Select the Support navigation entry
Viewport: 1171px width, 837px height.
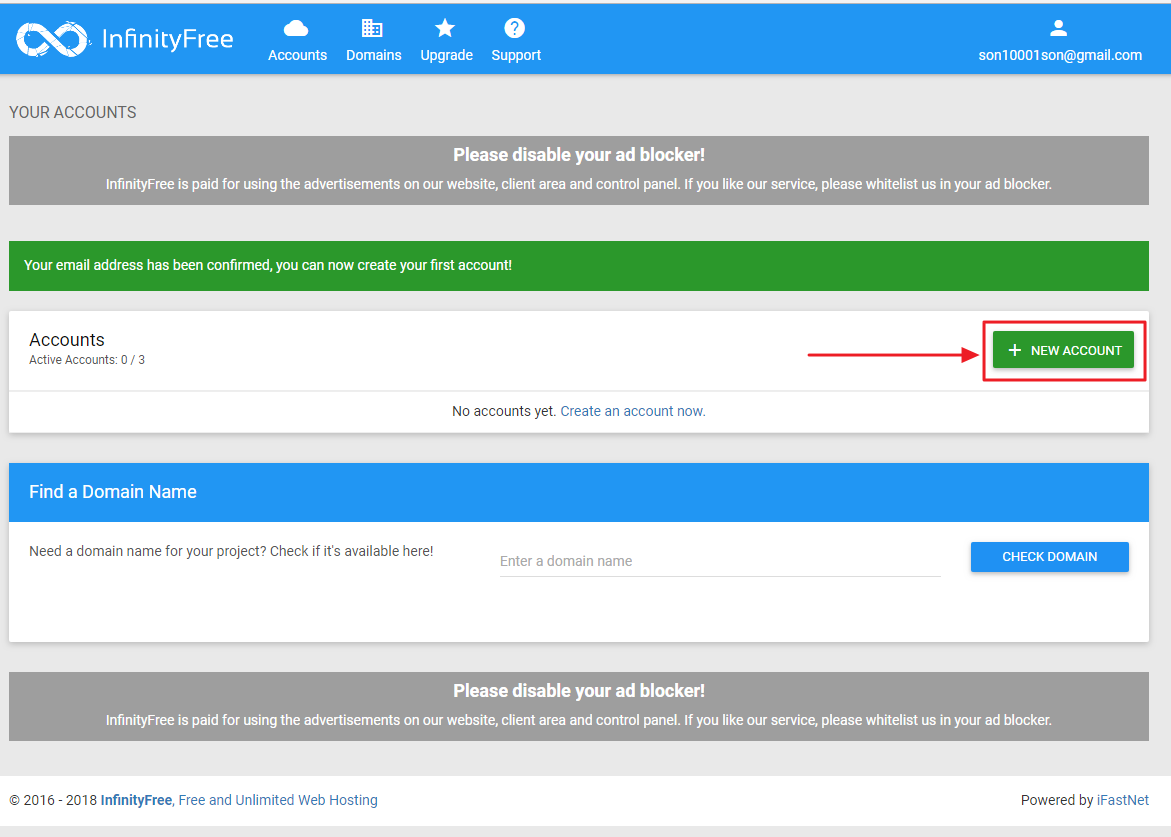pos(515,55)
